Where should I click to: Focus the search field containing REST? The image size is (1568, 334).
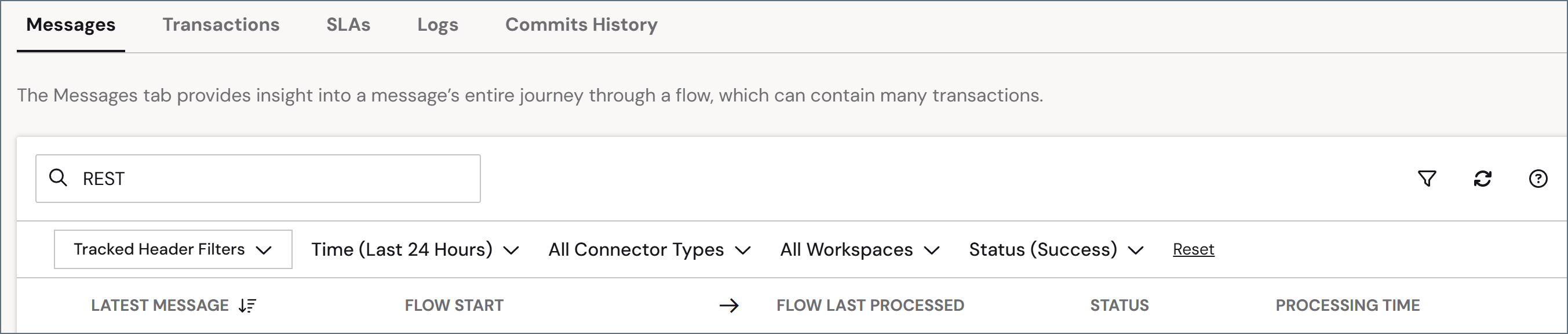[x=258, y=179]
